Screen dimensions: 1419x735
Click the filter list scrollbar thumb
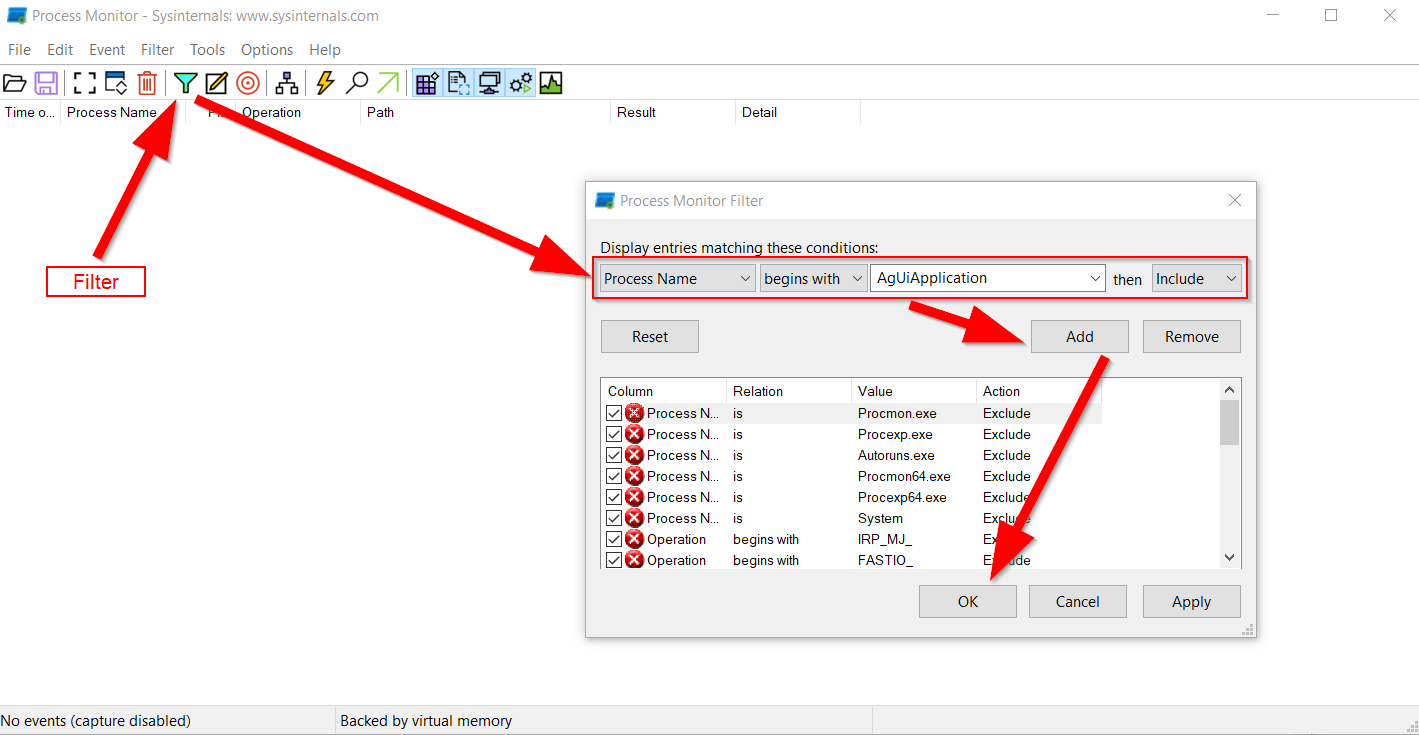(x=1230, y=422)
